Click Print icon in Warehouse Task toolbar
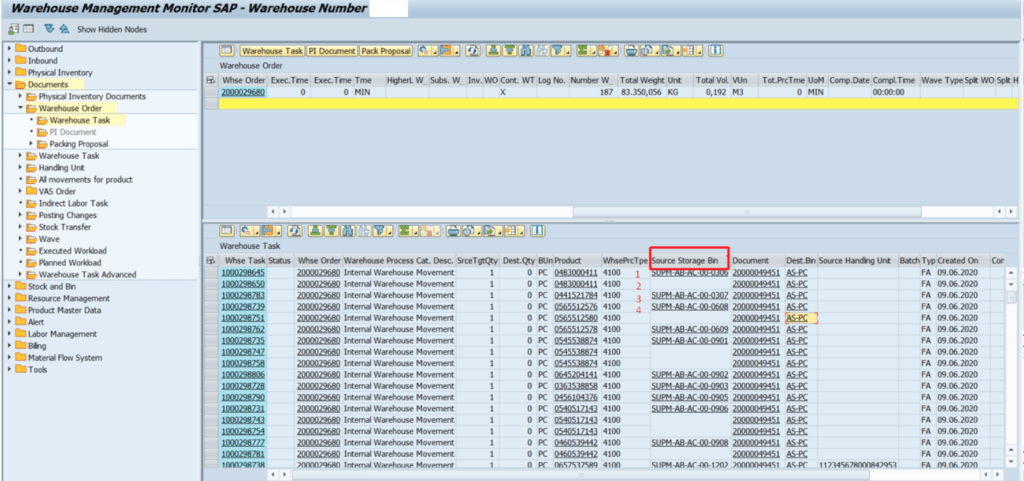 455,231
